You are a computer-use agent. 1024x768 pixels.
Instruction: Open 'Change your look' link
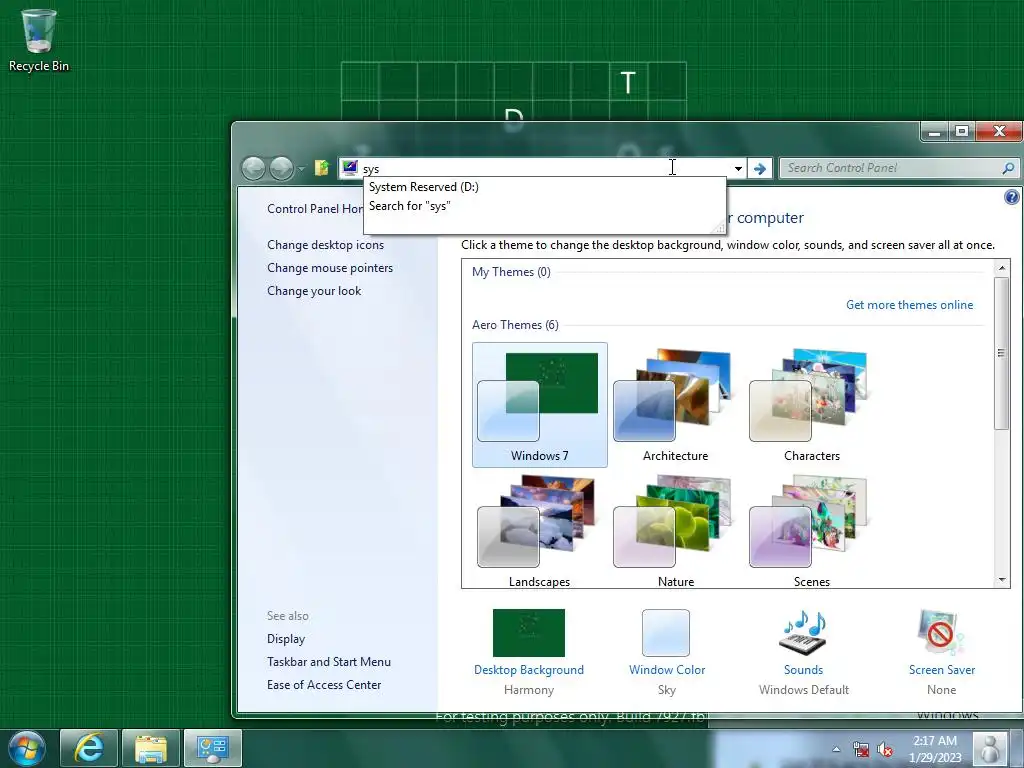314,291
